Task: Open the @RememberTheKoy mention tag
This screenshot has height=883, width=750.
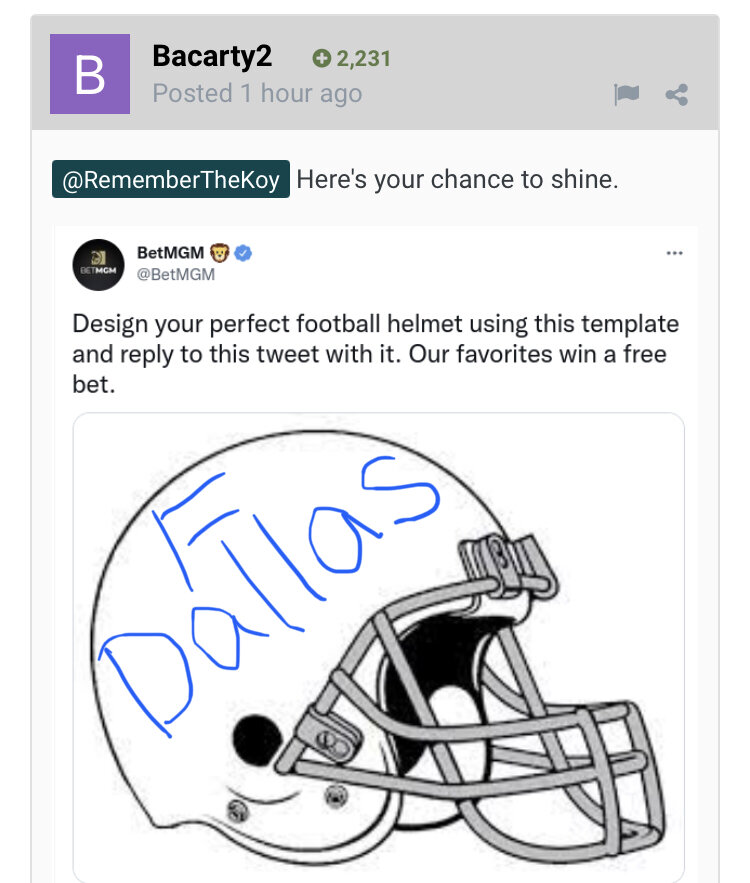Action: coord(171,181)
